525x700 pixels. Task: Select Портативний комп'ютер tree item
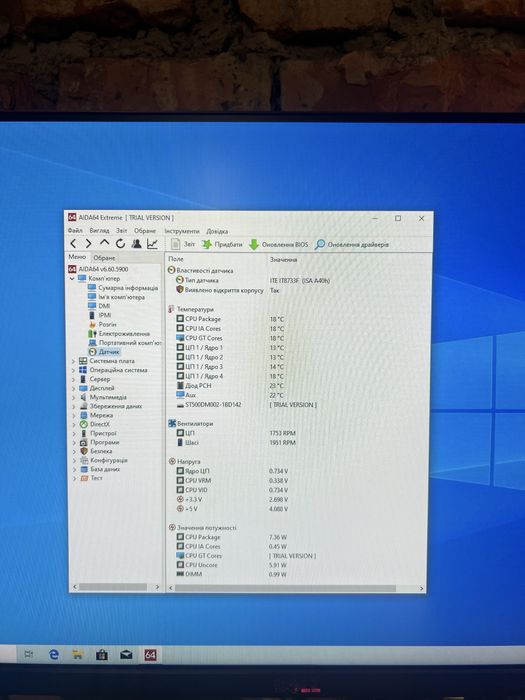(125, 343)
